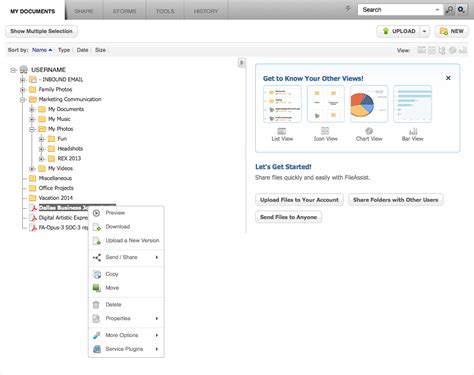The width and height of the screenshot is (474, 375).
Task: Open the HISTORY tab
Action: pyautogui.click(x=206, y=11)
